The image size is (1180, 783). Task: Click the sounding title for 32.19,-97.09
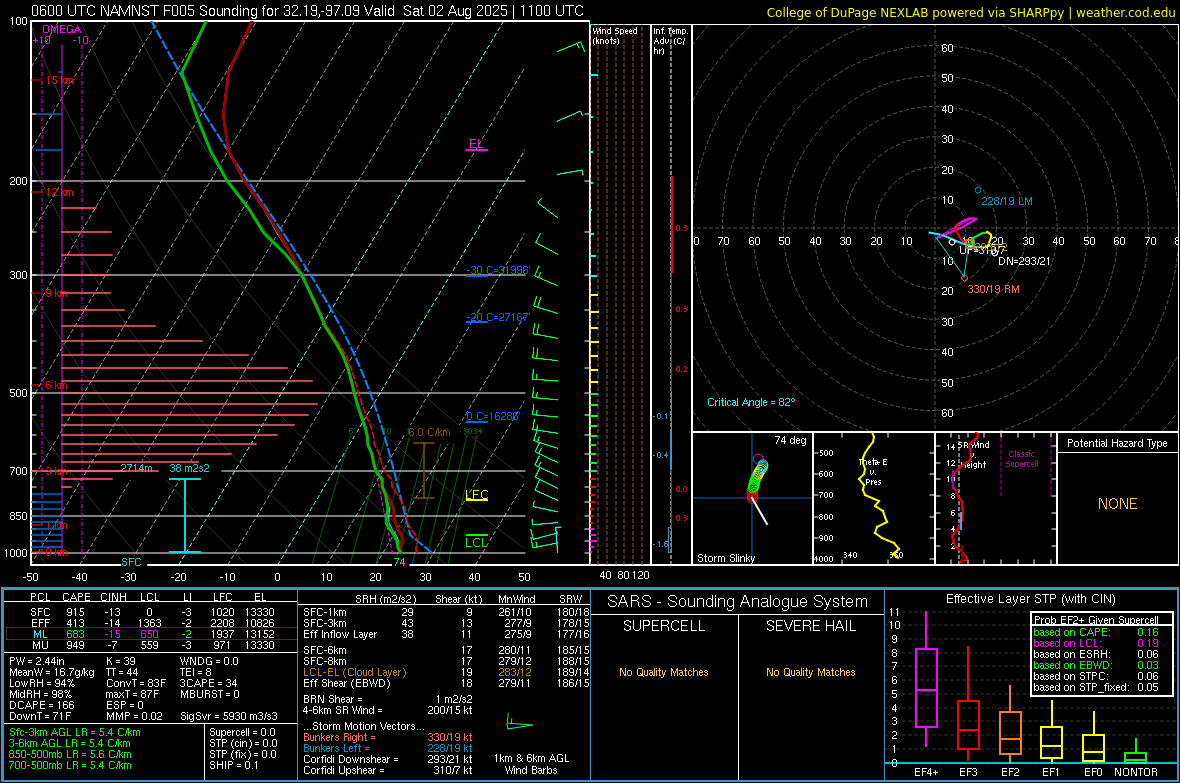pos(307,11)
